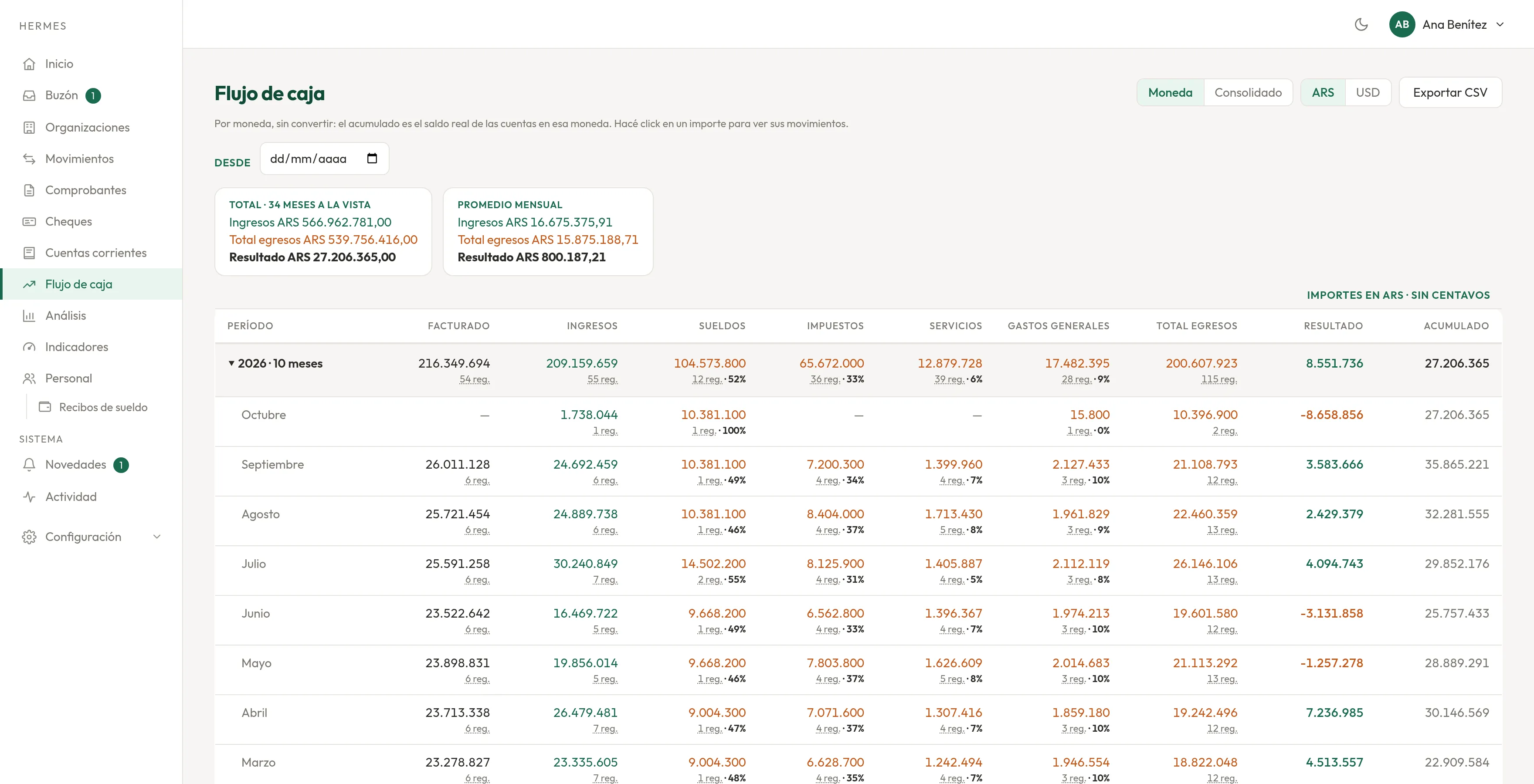Click the Recibos de sueldo wallet icon
The height and width of the screenshot is (784, 1534).
coord(44,407)
